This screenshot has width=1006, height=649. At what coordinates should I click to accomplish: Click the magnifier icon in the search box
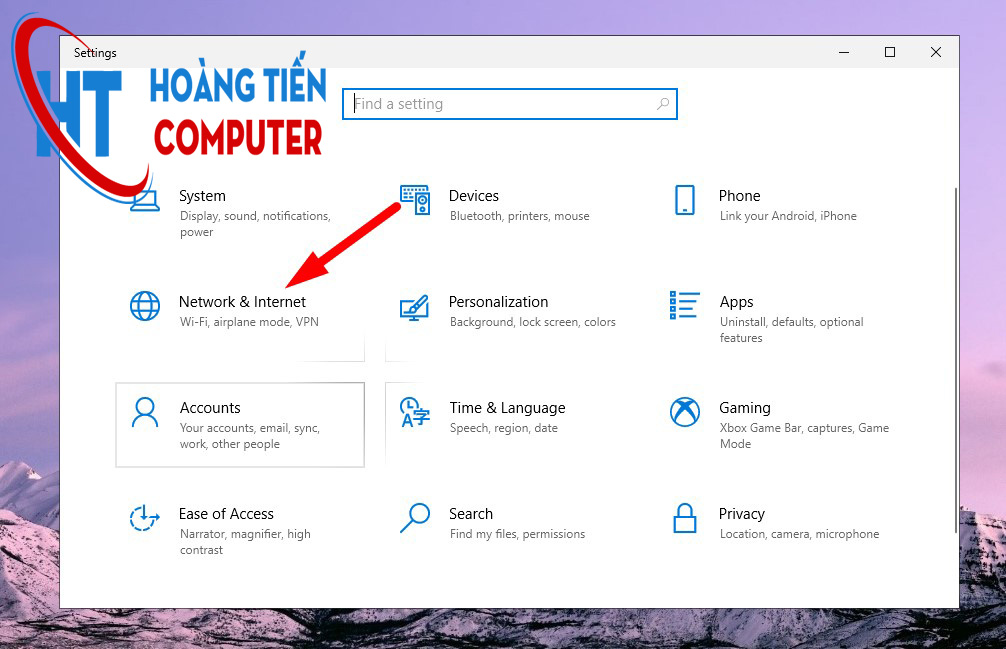(662, 104)
